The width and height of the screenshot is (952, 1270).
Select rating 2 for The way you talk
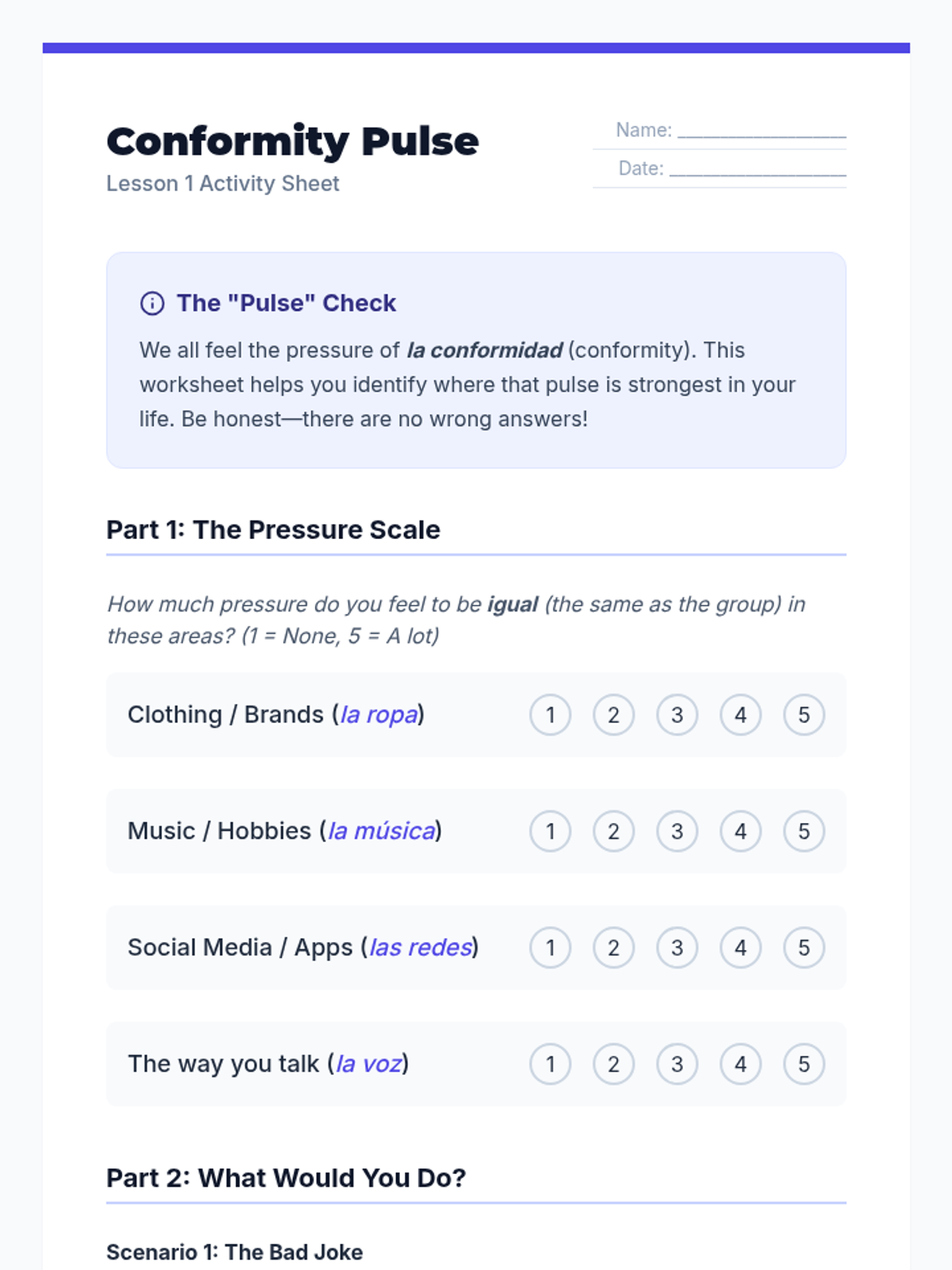(x=613, y=1064)
